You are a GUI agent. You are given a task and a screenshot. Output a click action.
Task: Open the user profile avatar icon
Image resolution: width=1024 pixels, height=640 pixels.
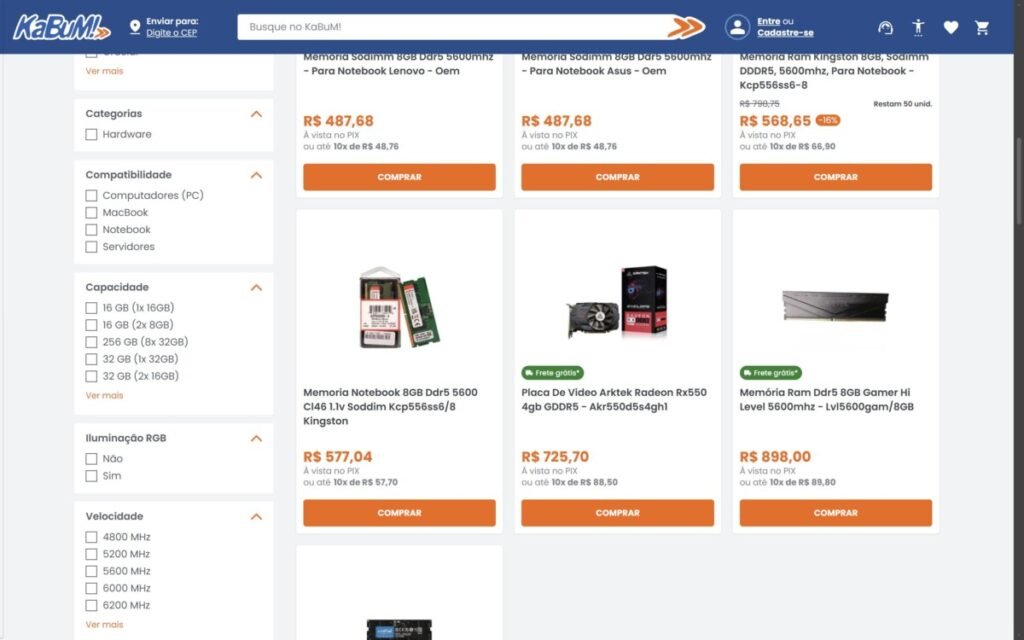(x=737, y=27)
